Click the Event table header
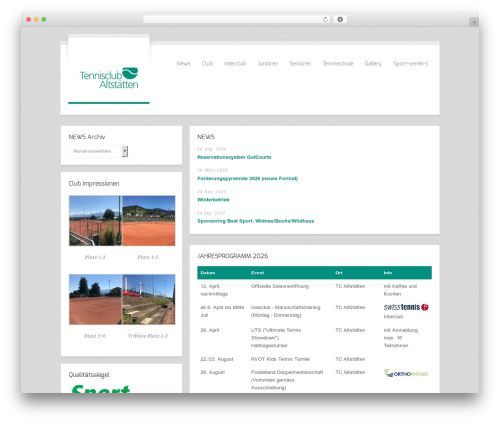Screen dimensions: 500x423 tap(257, 273)
